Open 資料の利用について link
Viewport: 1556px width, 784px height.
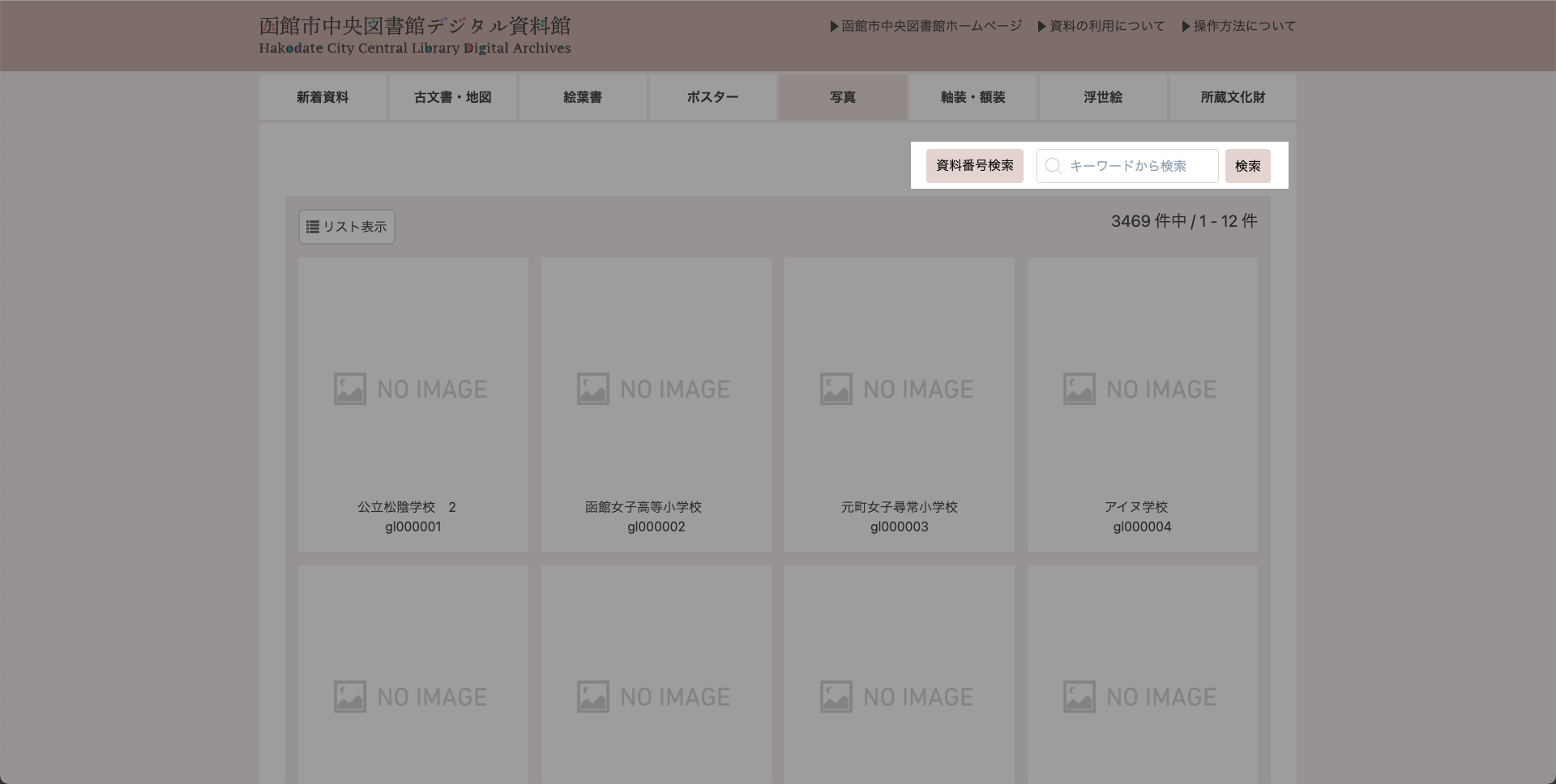tap(1101, 26)
